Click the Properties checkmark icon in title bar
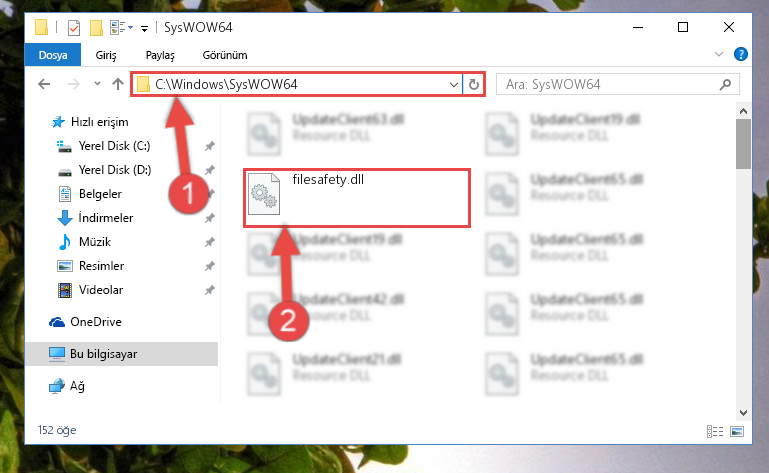 pos(74,27)
